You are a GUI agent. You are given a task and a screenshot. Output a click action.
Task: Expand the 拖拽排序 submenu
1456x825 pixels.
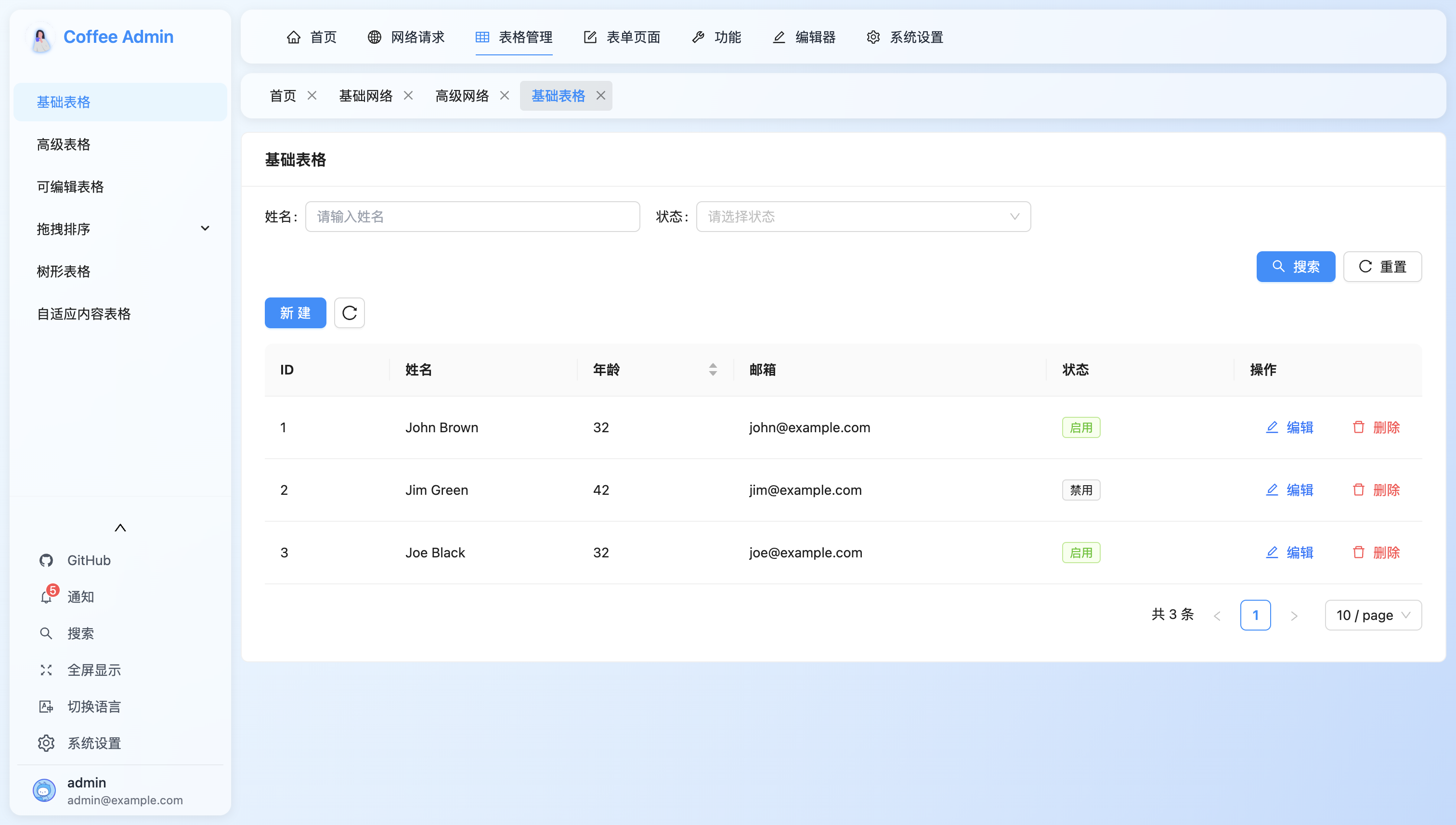(x=205, y=228)
